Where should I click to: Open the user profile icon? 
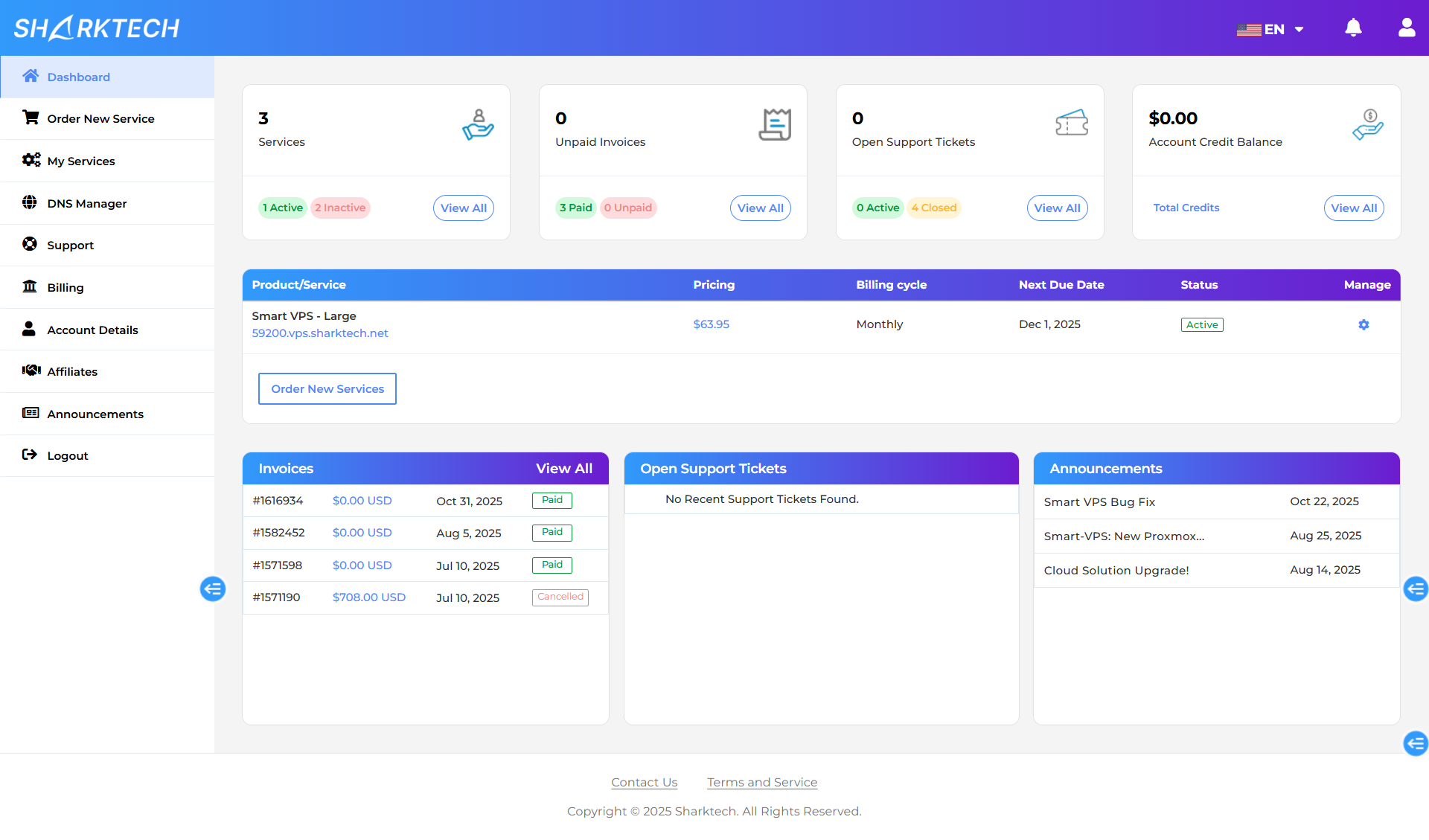pos(1407,28)
